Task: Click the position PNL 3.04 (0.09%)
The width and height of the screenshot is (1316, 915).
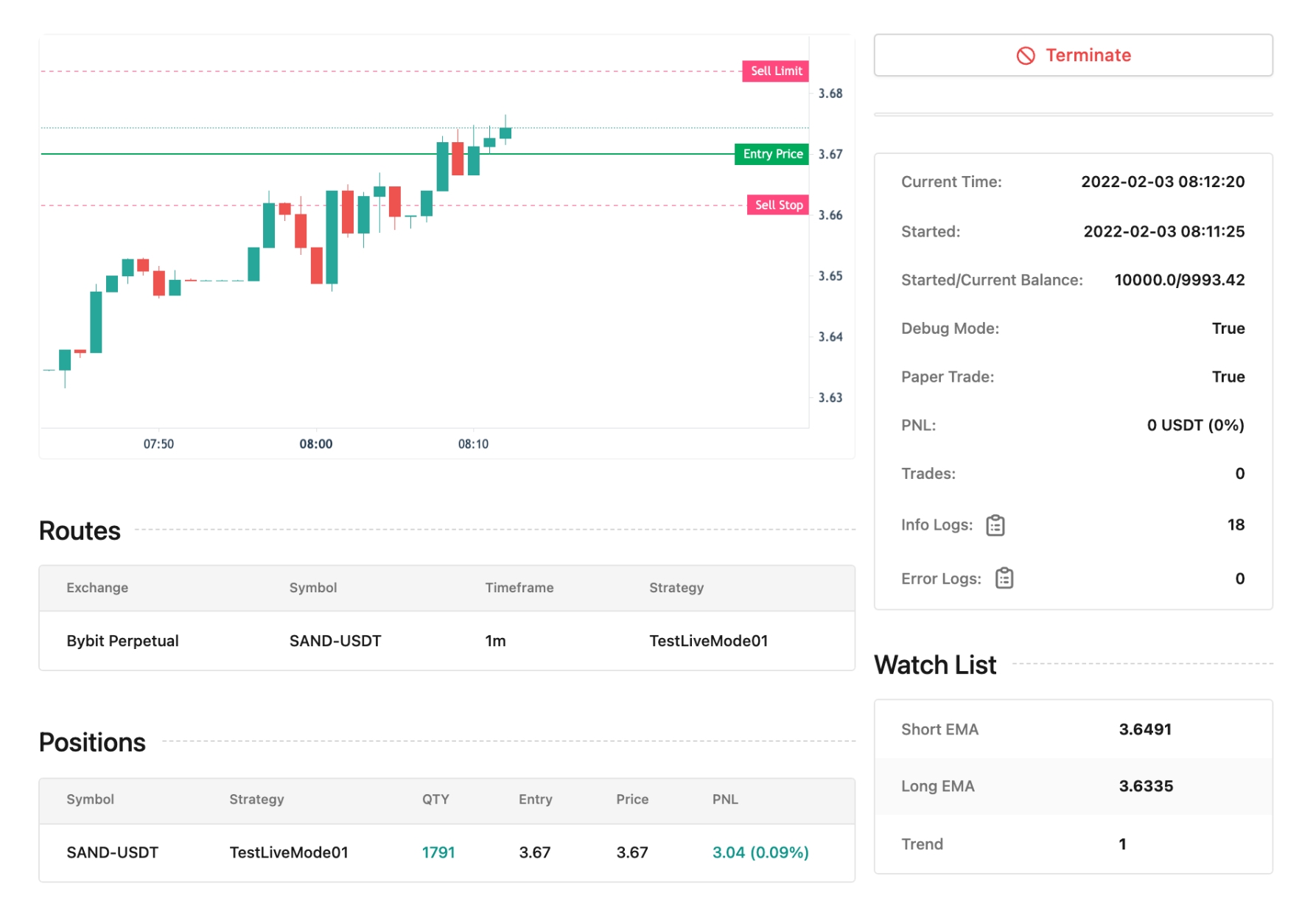Action: (x=760, y=852)
